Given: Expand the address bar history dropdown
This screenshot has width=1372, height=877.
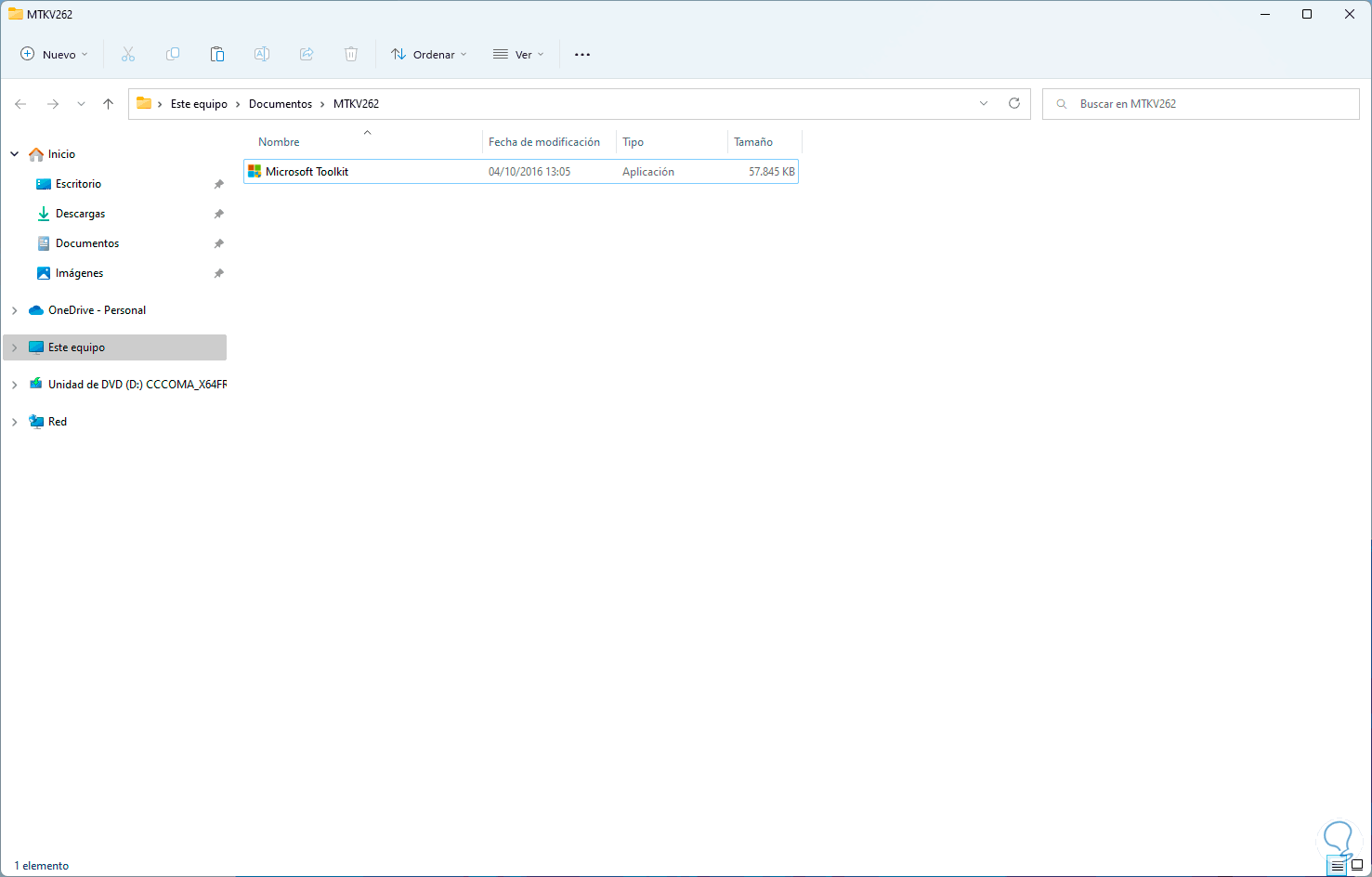Looking at the screenshot, I should (984, 103).
